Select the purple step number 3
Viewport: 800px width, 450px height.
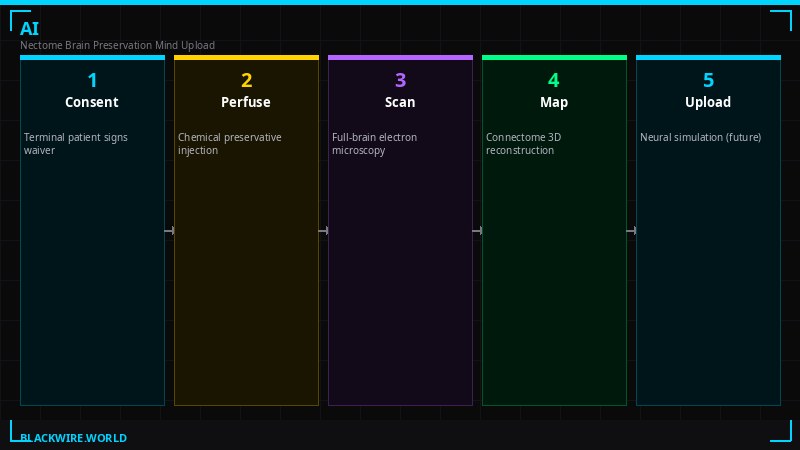(400, 81)
